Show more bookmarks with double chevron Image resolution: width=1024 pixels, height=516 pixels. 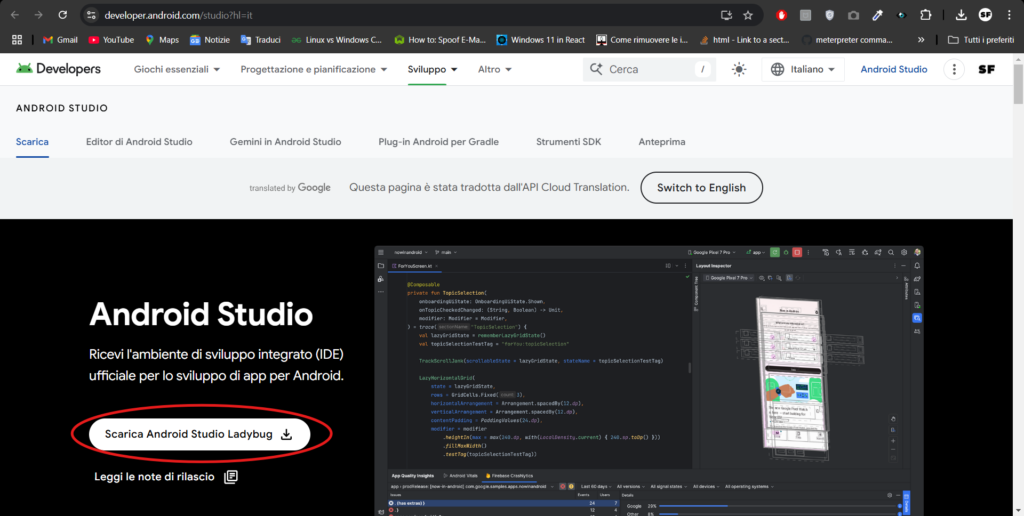tap(921, 40)
